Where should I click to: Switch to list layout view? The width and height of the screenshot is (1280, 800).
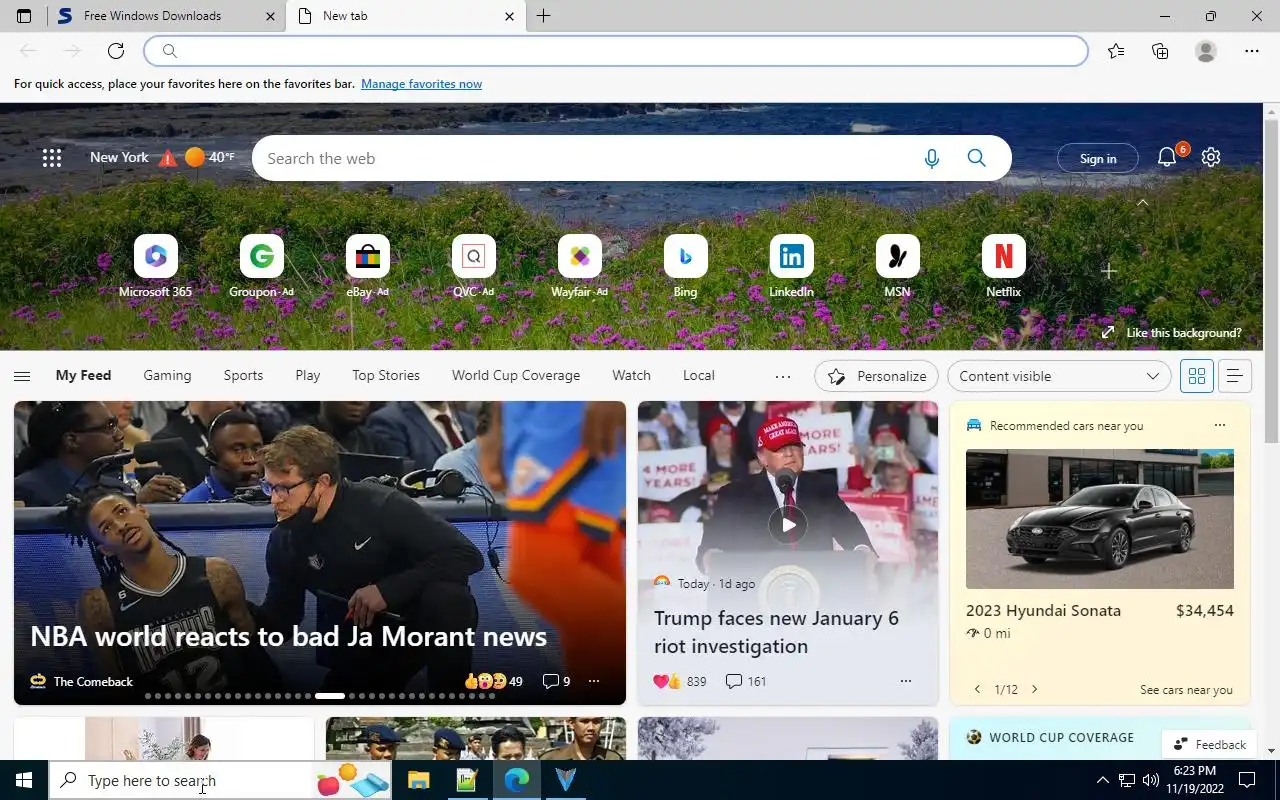[1235, 376]
